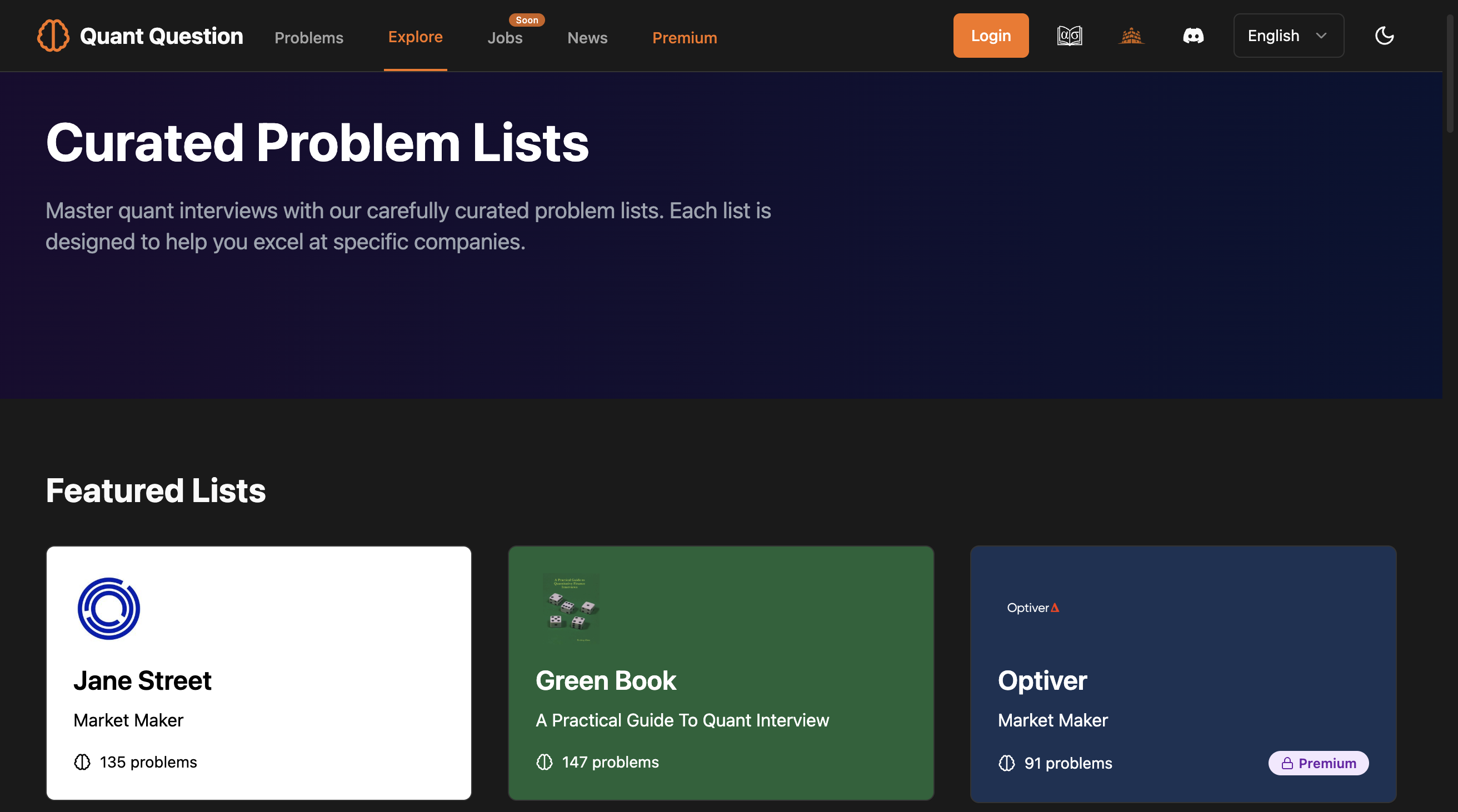Click the Jane Street circular logo
This screenshot has width=1458, height=812.
pyautogui.click(x=109, y=608)
